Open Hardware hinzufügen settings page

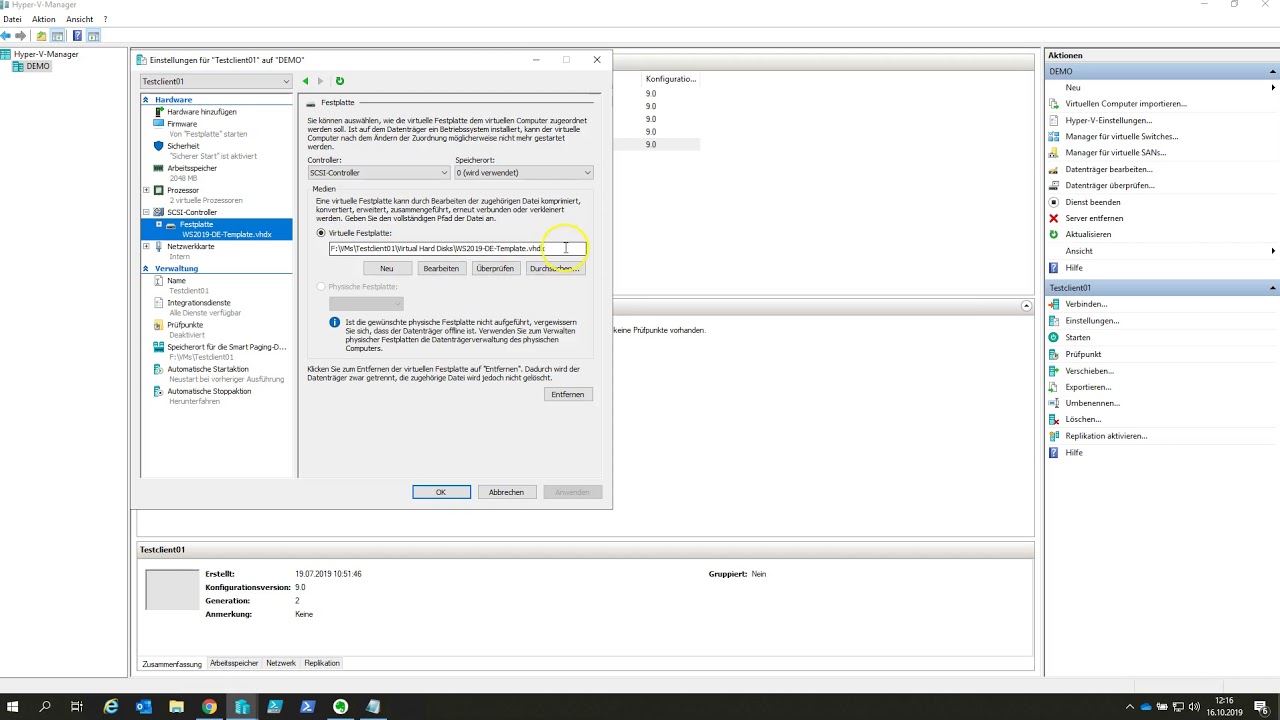tap(201, 112)
